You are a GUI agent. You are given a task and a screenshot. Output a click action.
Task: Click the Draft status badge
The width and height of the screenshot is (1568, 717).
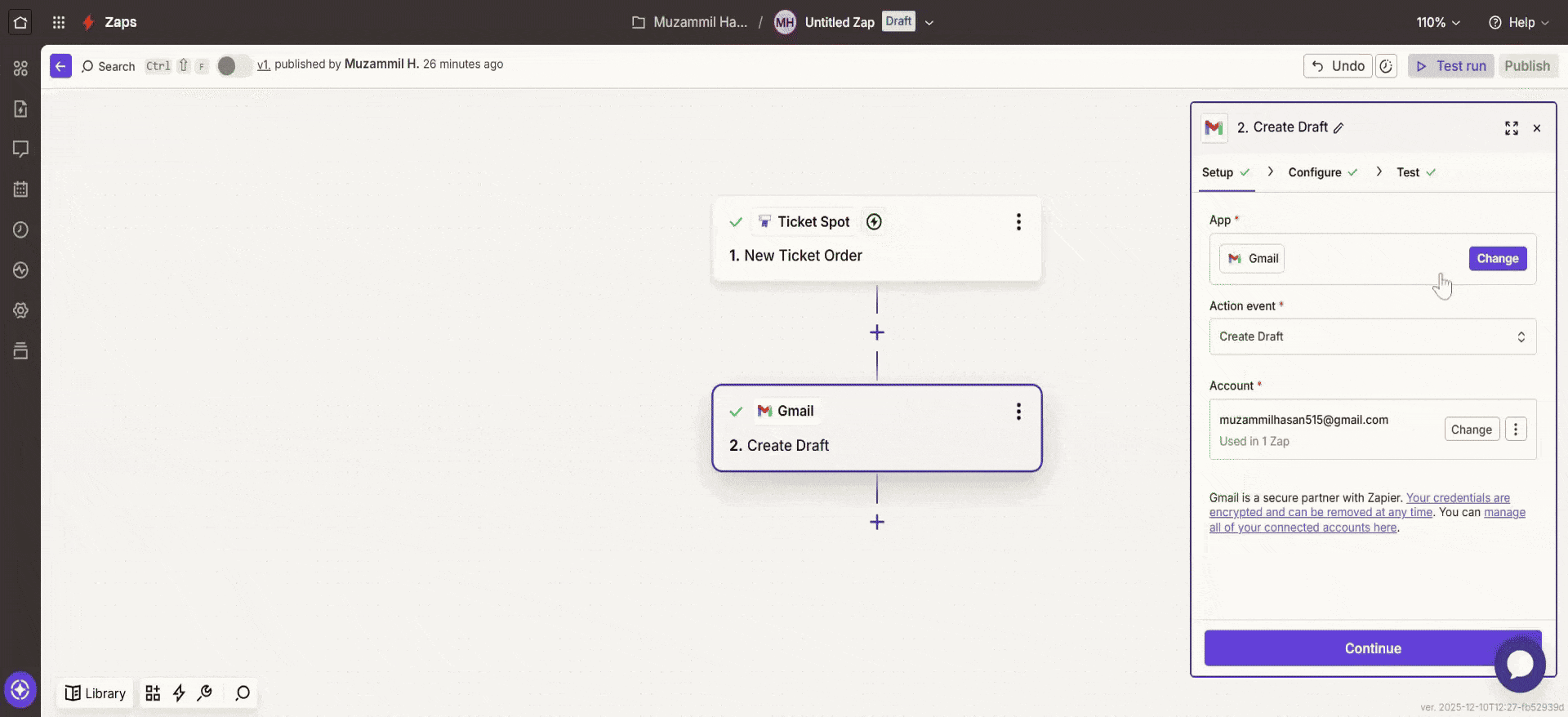point(898,21)
